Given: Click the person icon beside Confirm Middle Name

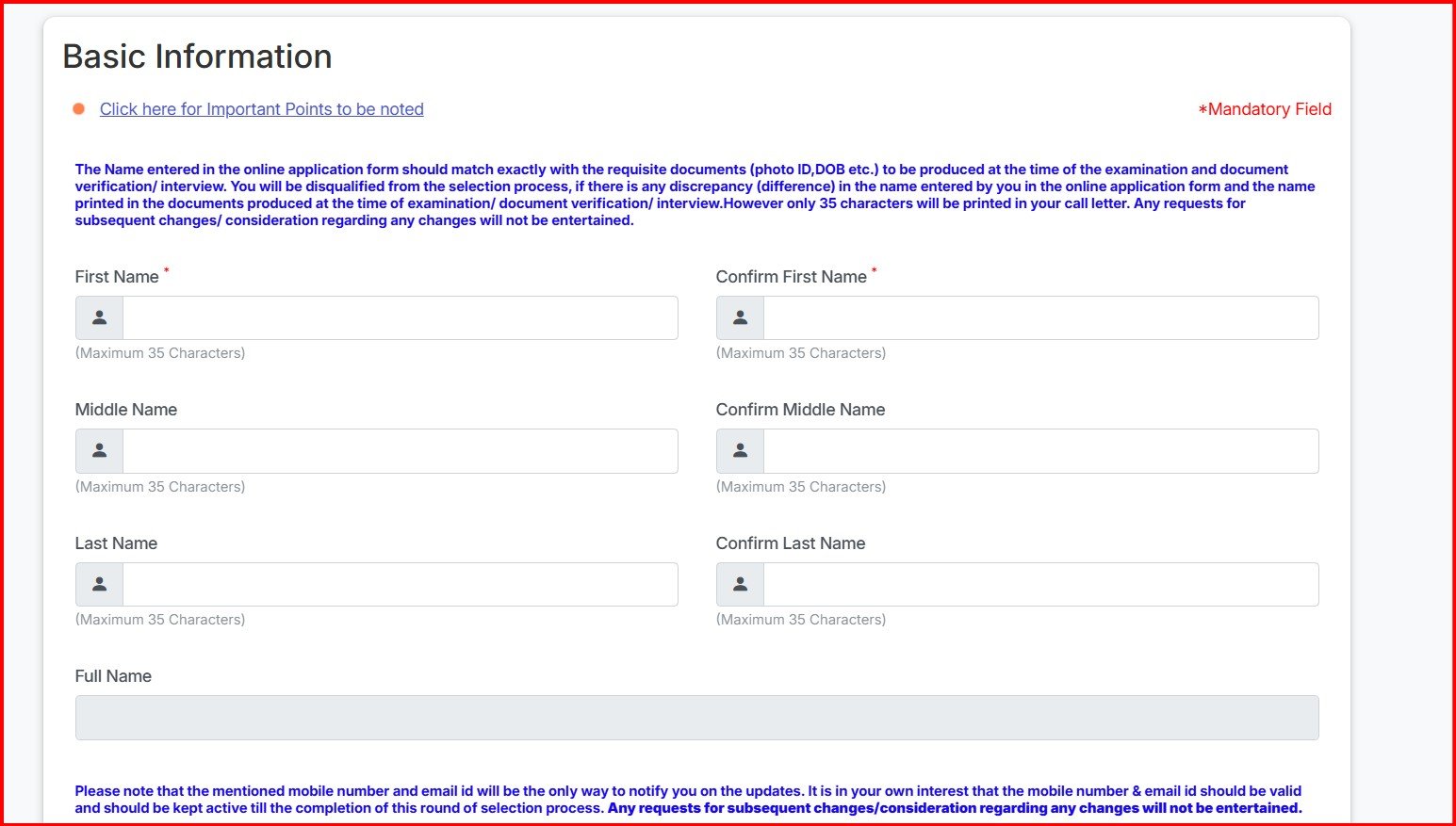Looking at the screenshot, I should click(740, 451).
